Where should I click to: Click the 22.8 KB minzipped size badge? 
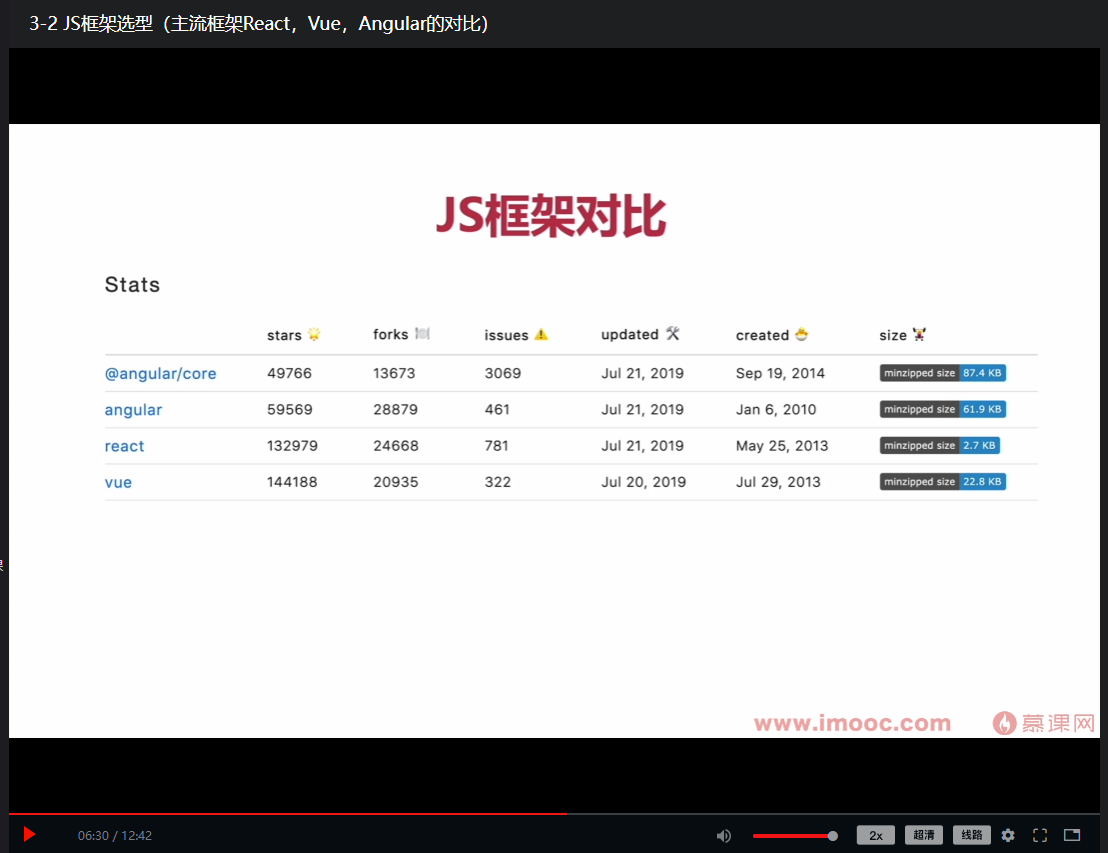943,481
